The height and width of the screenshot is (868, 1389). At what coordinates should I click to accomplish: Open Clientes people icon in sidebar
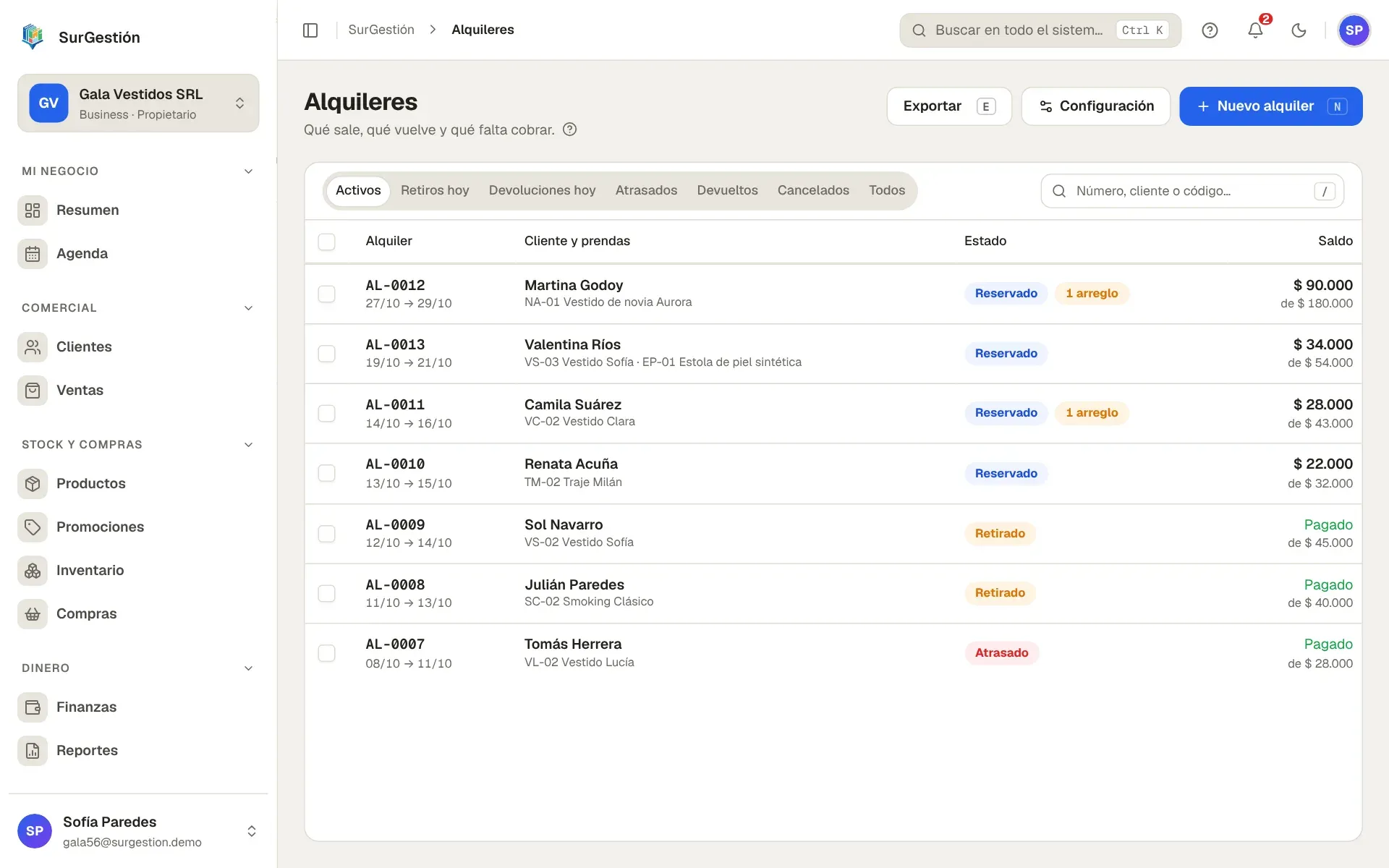point(33,346)
